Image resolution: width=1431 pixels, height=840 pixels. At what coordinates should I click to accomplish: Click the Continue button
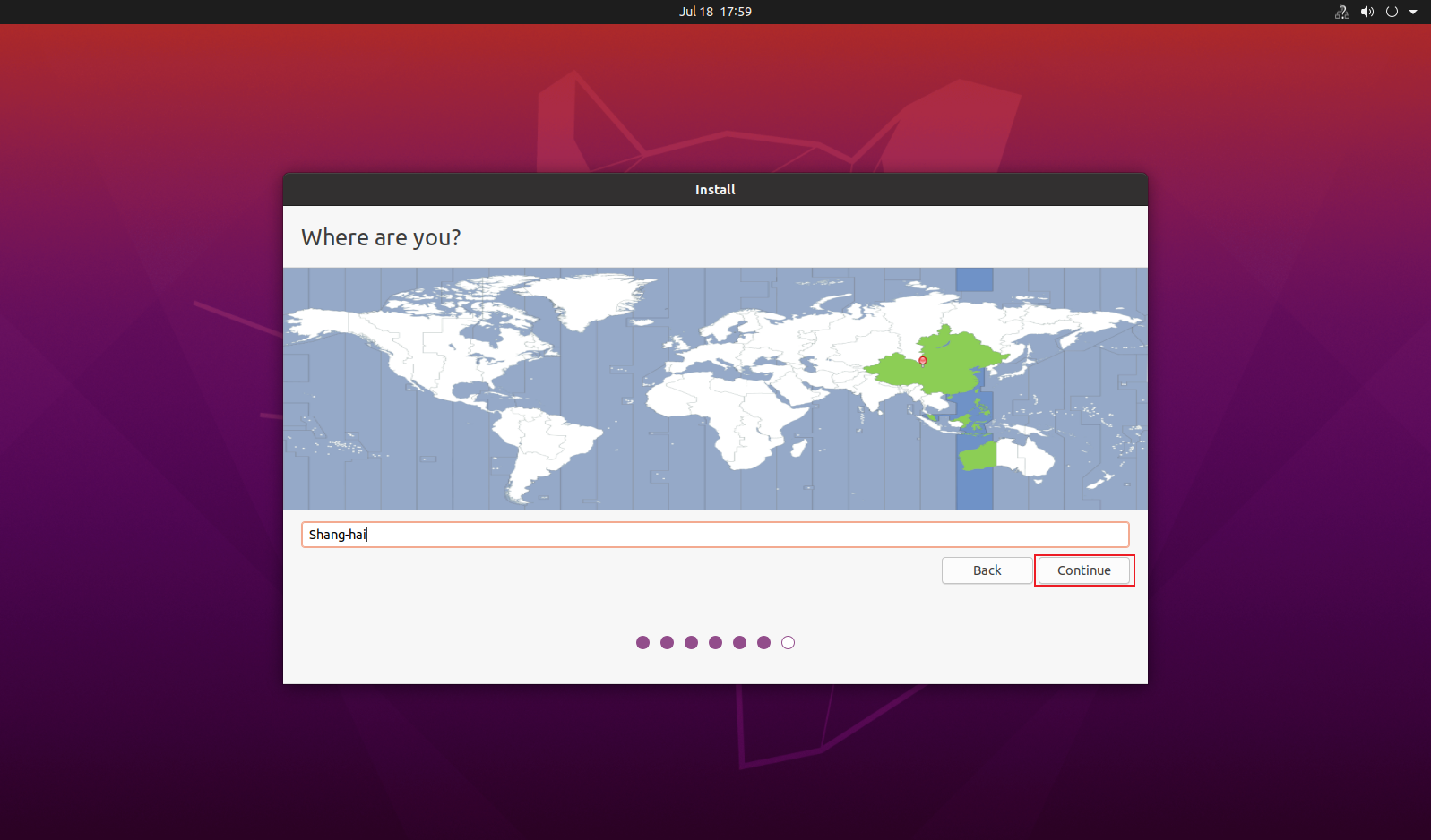1083,570
